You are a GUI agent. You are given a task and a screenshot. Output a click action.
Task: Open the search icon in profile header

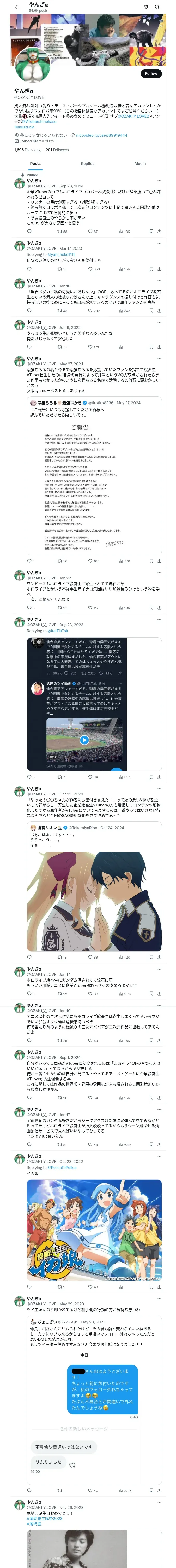pos(157,7)
